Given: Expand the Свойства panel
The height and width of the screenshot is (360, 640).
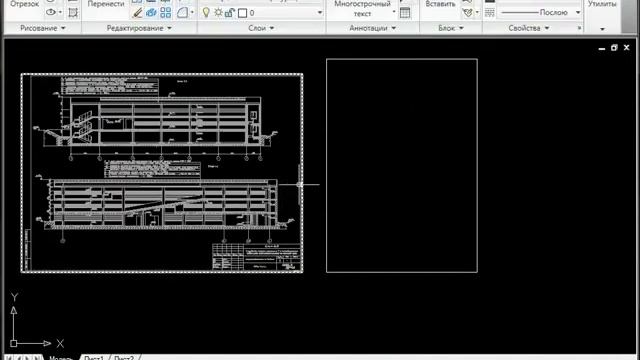Looking at the screenshot, I should (x=529, y=28).
